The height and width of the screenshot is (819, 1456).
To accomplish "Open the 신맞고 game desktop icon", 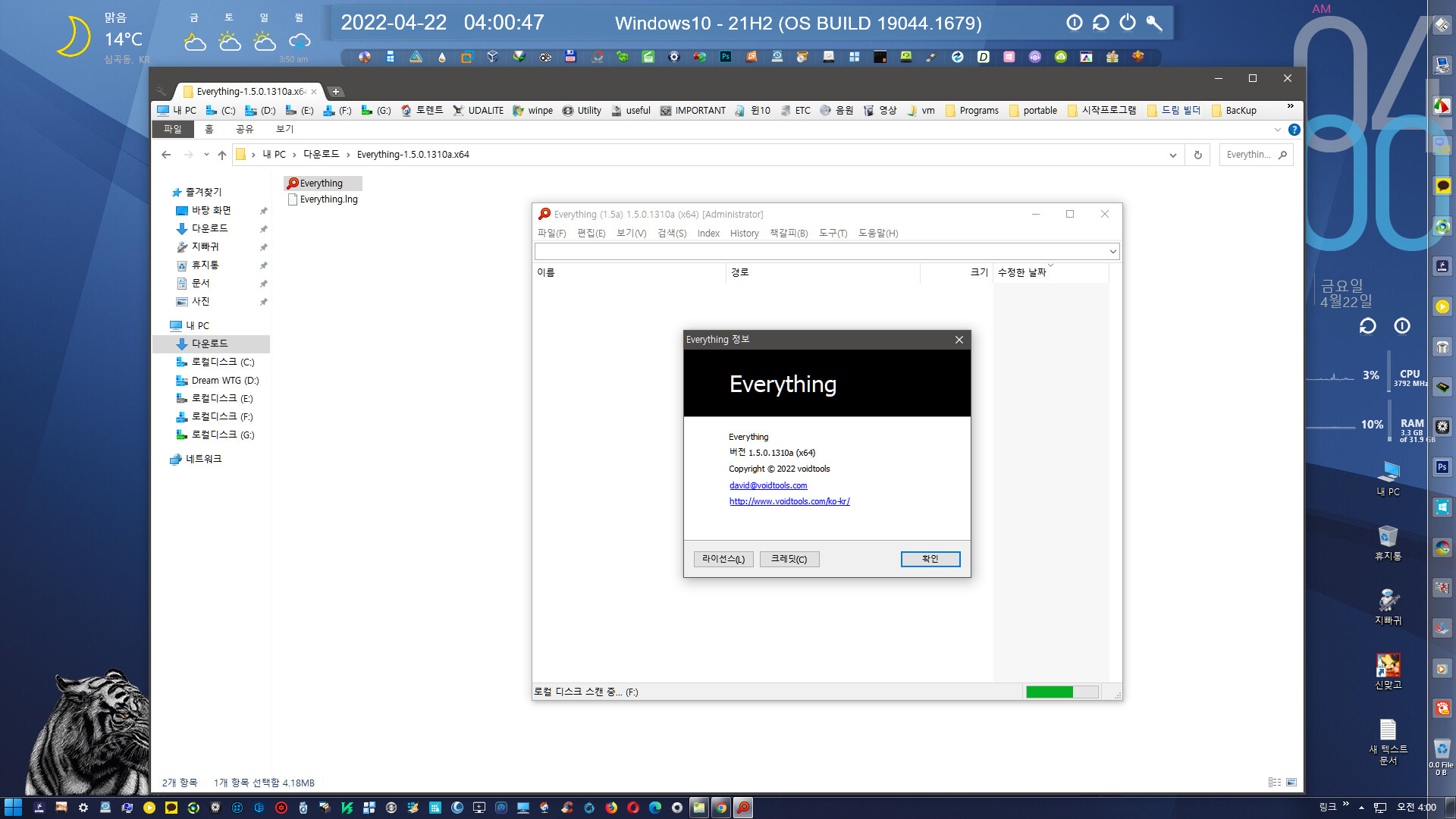I will click(x=1388, y=671).
